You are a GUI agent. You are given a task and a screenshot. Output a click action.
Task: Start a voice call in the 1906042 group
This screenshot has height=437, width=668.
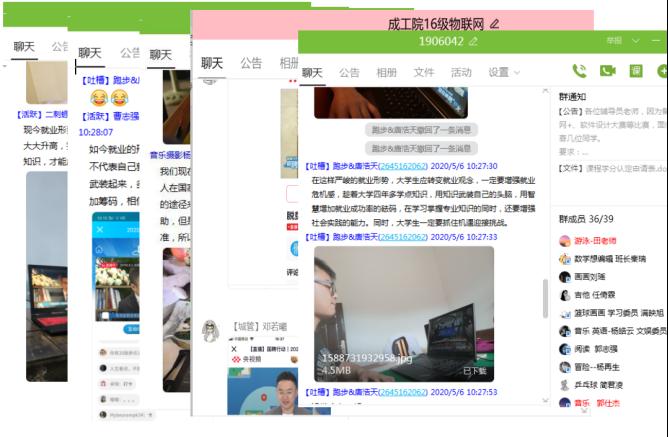coord(579,71)
